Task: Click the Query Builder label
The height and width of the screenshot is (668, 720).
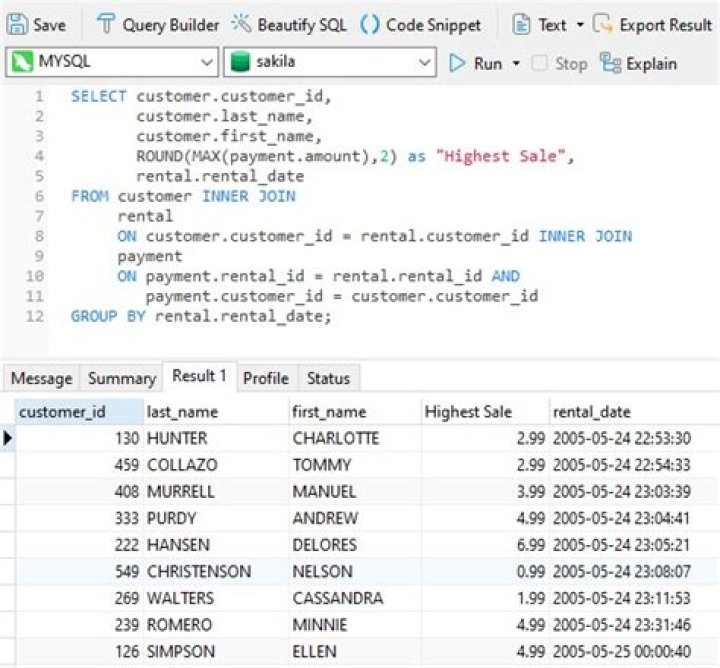Action: 171,25
